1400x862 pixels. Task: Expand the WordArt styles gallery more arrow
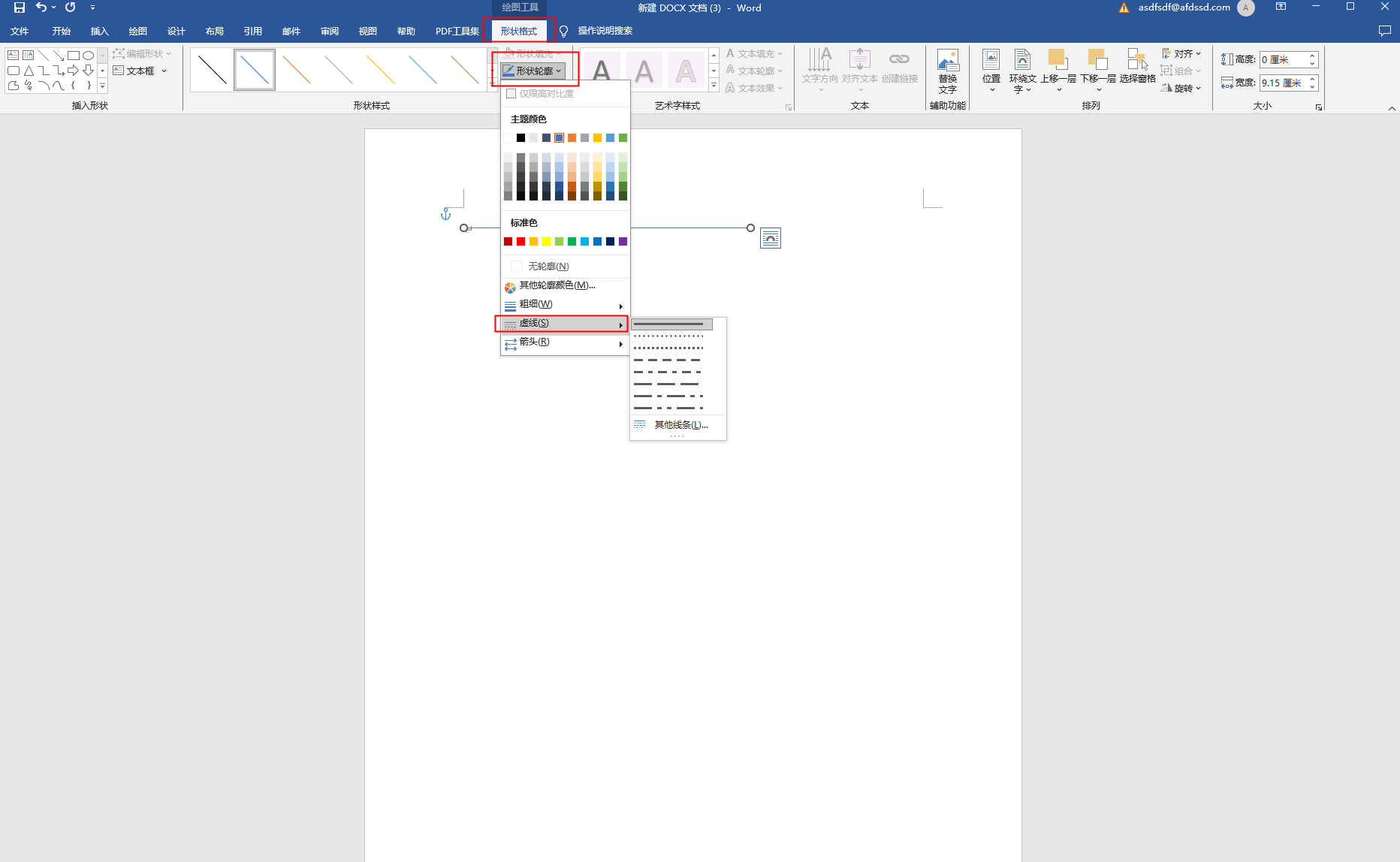pyautogui.click(x=714, y=86)
